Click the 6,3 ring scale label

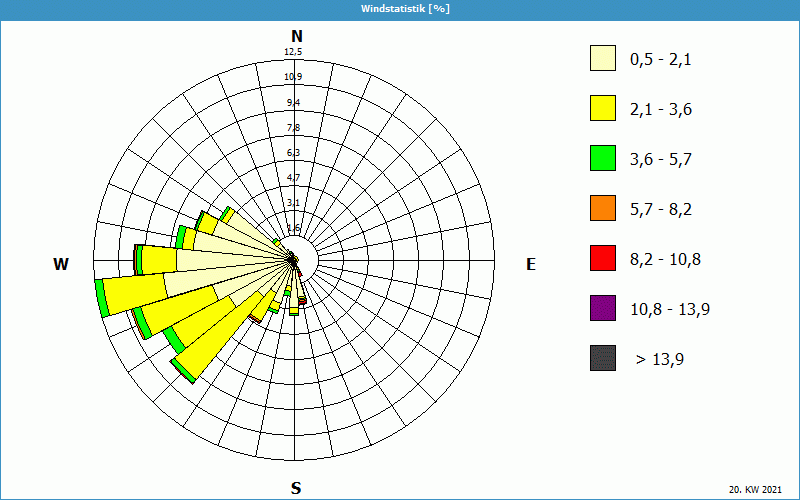293,153
